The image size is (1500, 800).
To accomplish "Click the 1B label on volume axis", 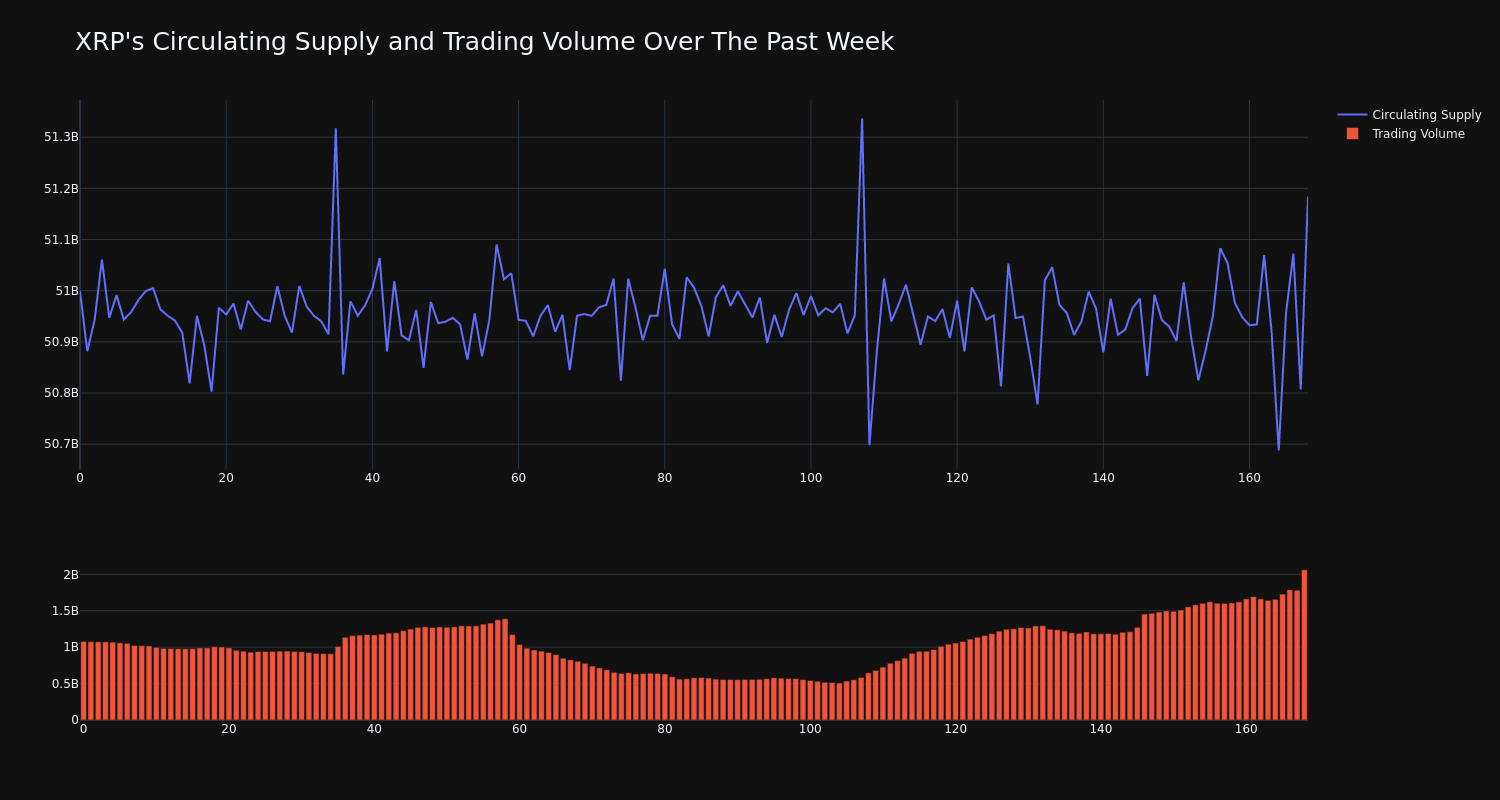I will click(x=70, y=647).
